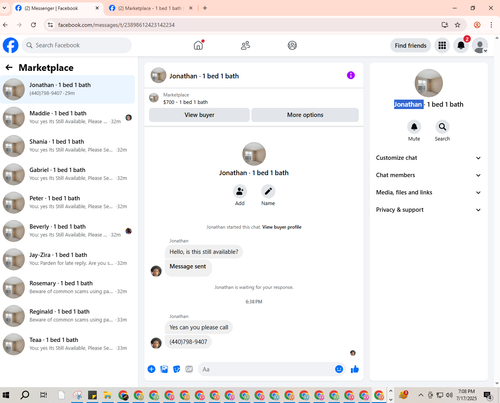Click the (440)798-9407 message bubble
This screenshot has height=403, width=500.
pyautogui.click(x=188, y=342)
